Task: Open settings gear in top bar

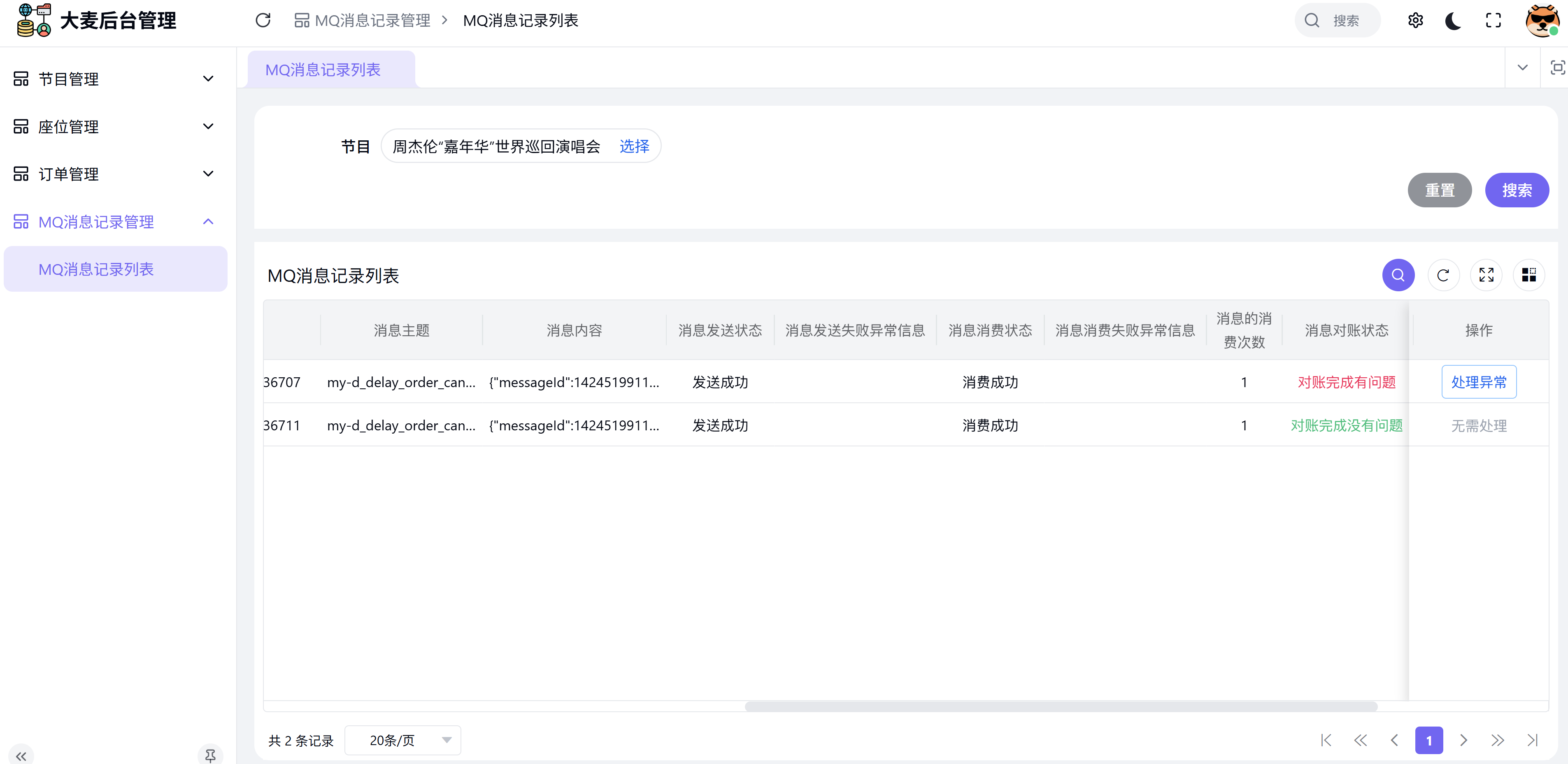Action: pos(1415,21)
